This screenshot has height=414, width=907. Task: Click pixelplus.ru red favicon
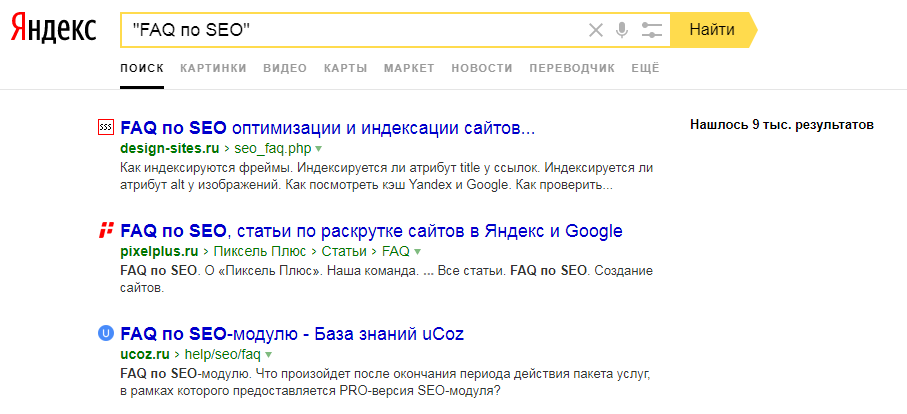click(105, 231)
